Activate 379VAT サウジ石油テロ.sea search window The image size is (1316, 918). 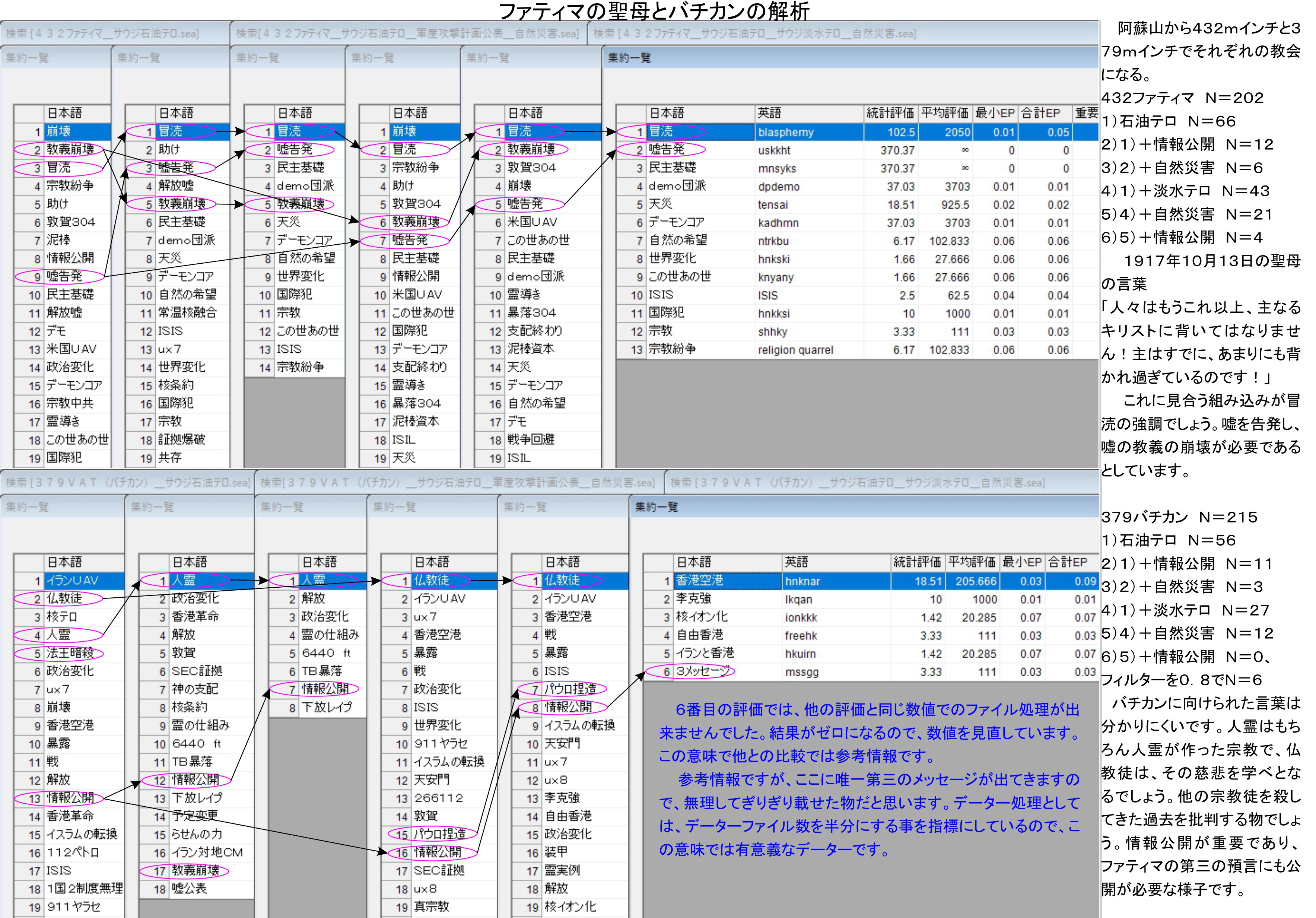click(x=127, y=483)
